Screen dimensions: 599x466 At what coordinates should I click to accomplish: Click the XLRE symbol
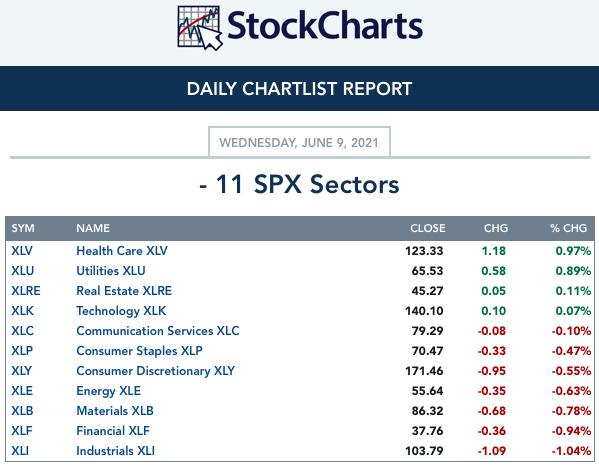(26, 291)
